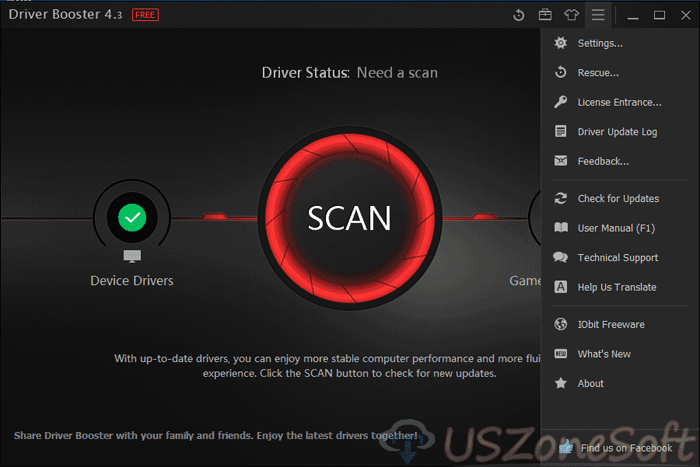Click the NEW badge icon for What's New

click(x=561, y=354)
